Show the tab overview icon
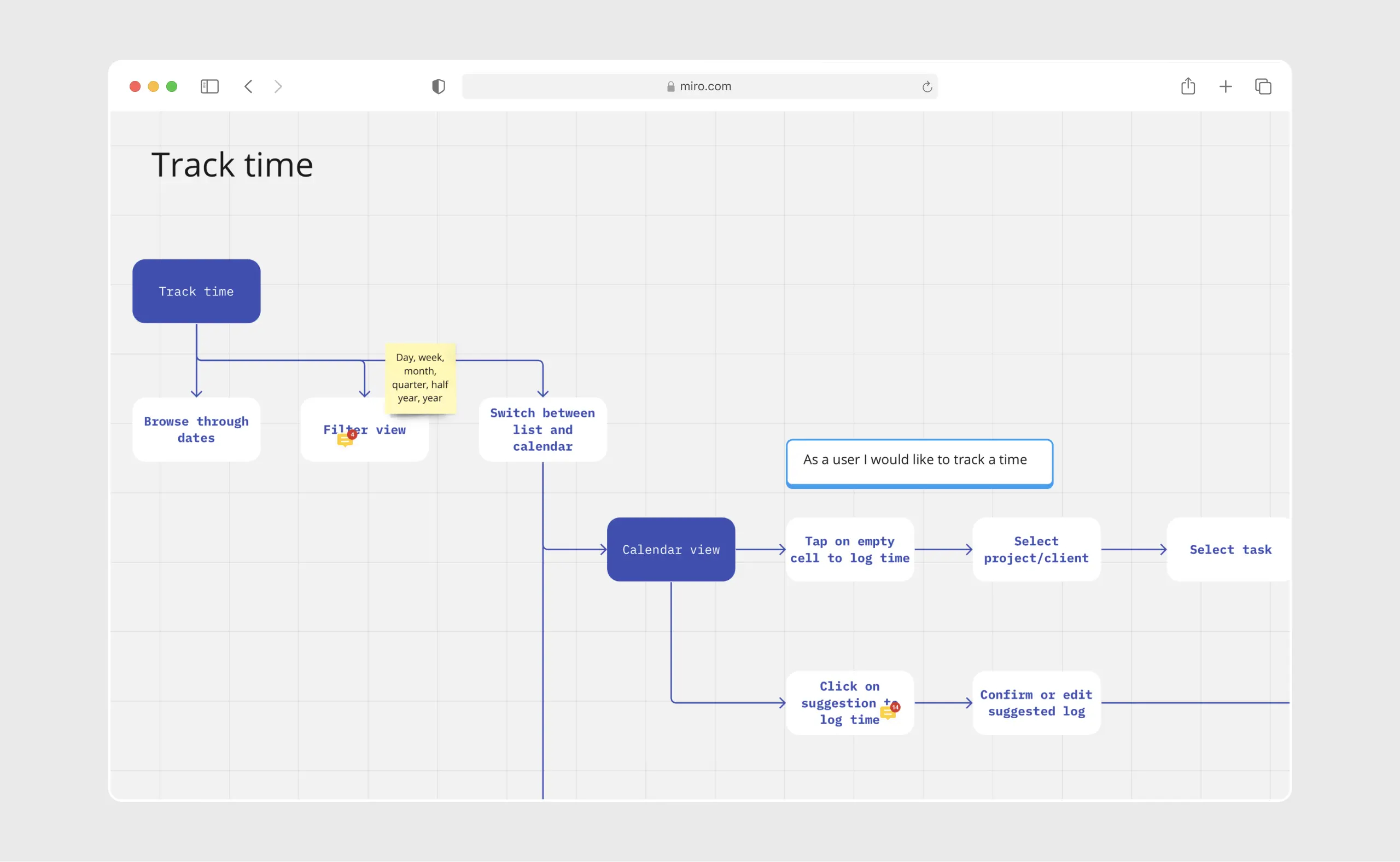Screen dimensions: 1400x862 [1263, 86]
